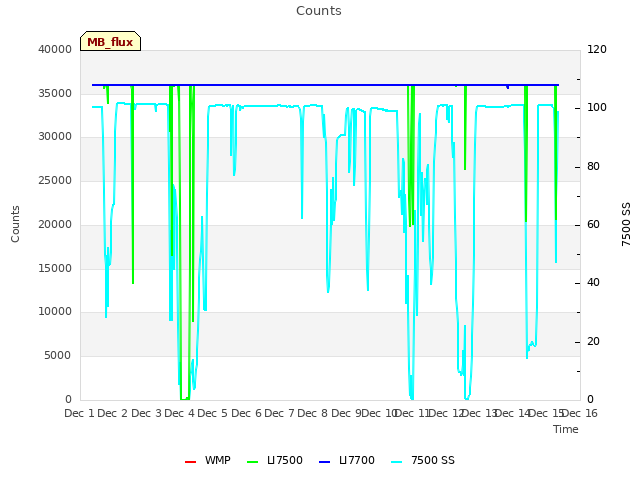Click the 40000 y-axis tick label
Screen dimensions: 640x480
pos(55,49)
